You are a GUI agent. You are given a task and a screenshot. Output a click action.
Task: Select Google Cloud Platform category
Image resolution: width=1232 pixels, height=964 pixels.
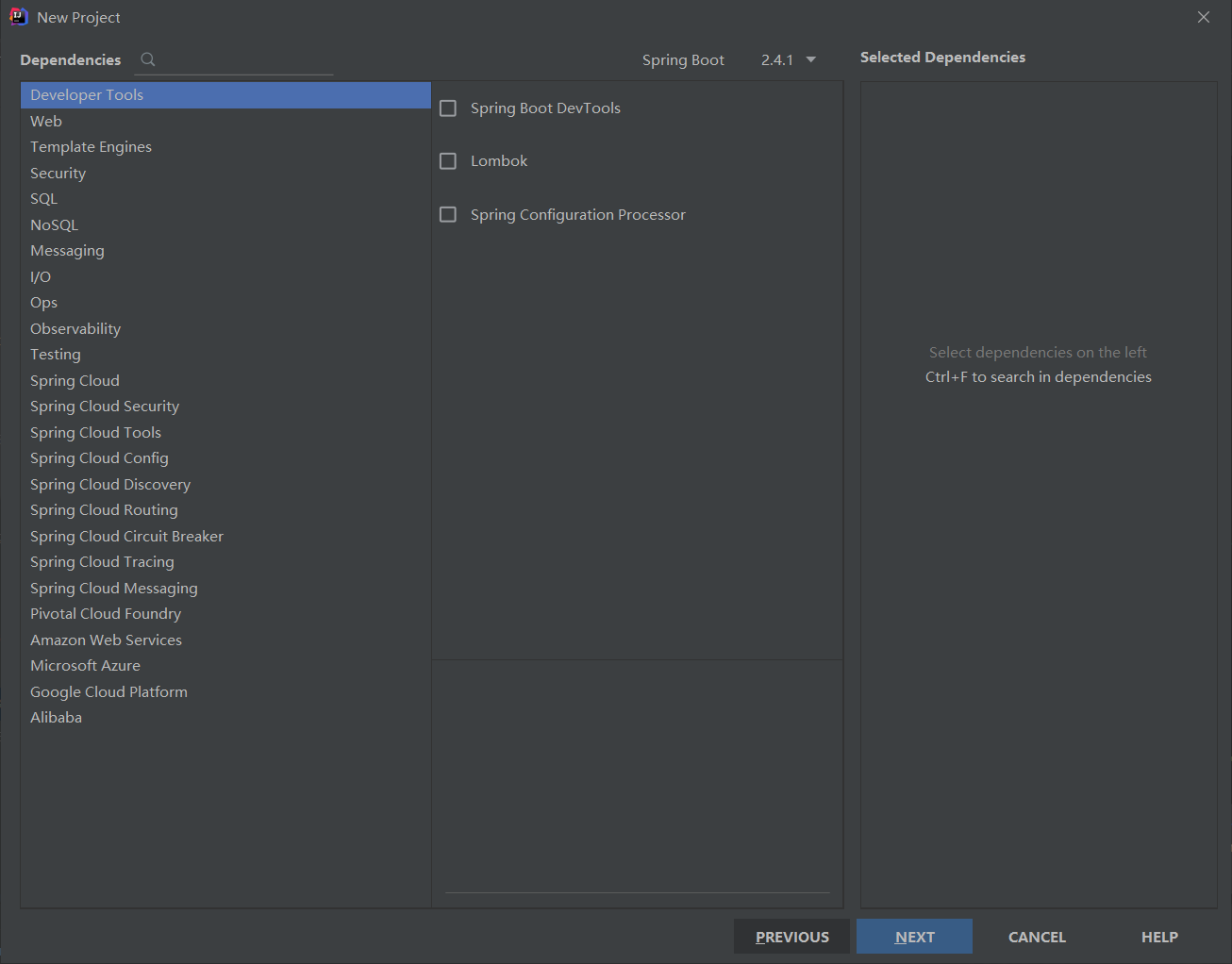225,692
